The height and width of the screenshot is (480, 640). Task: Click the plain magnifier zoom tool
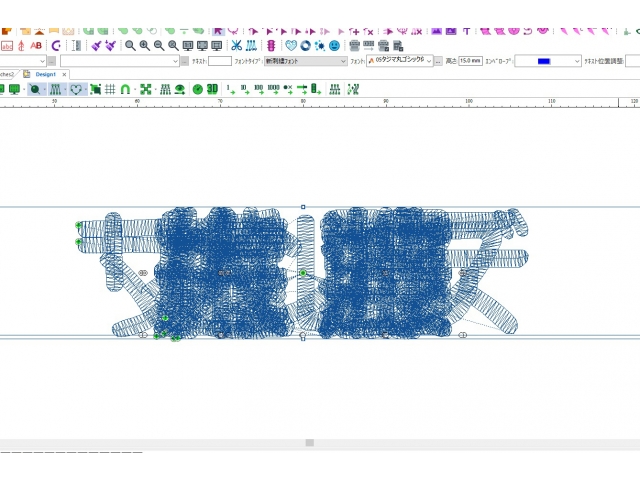pos(130,46)
